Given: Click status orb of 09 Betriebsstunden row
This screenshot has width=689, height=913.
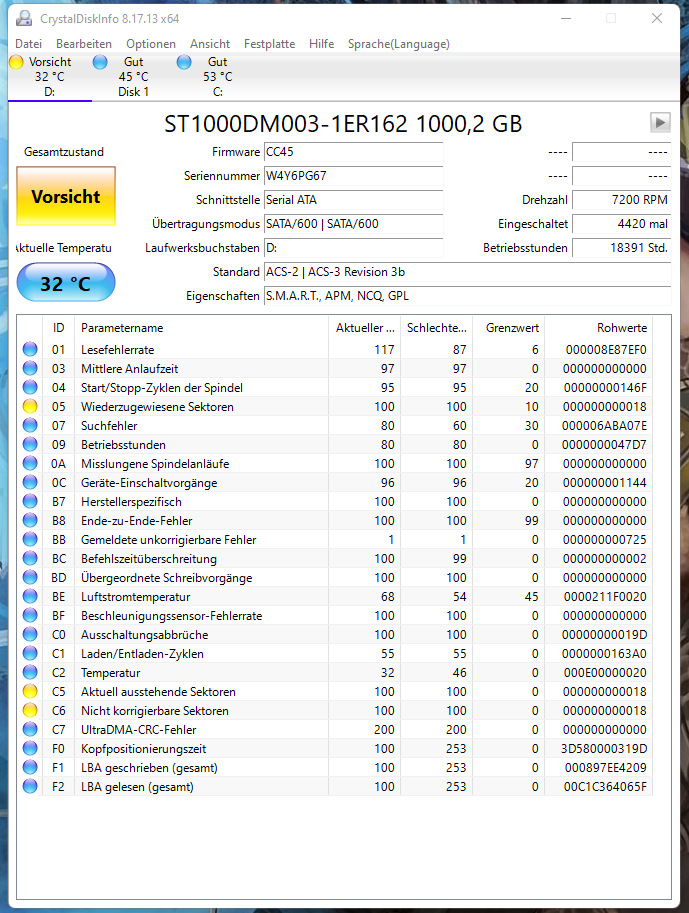Looking at the screenshot, I should point(30,444).
